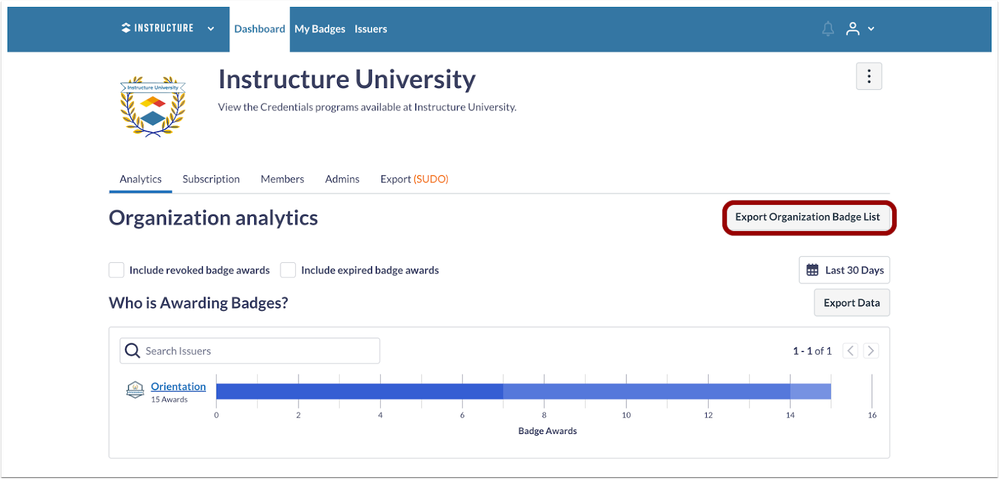This screenshot has height=479, width=999.
Task: Click the user account icon
Action: coord(853,29)
